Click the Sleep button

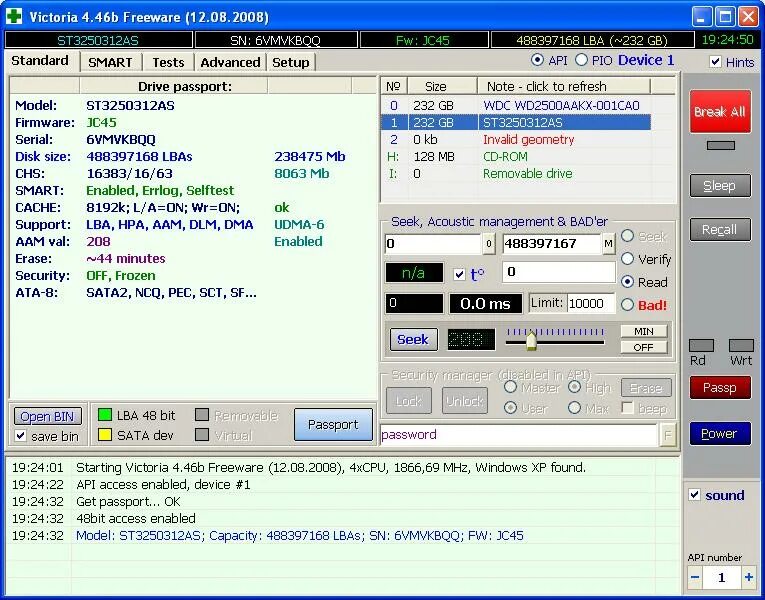pos(720,186)
